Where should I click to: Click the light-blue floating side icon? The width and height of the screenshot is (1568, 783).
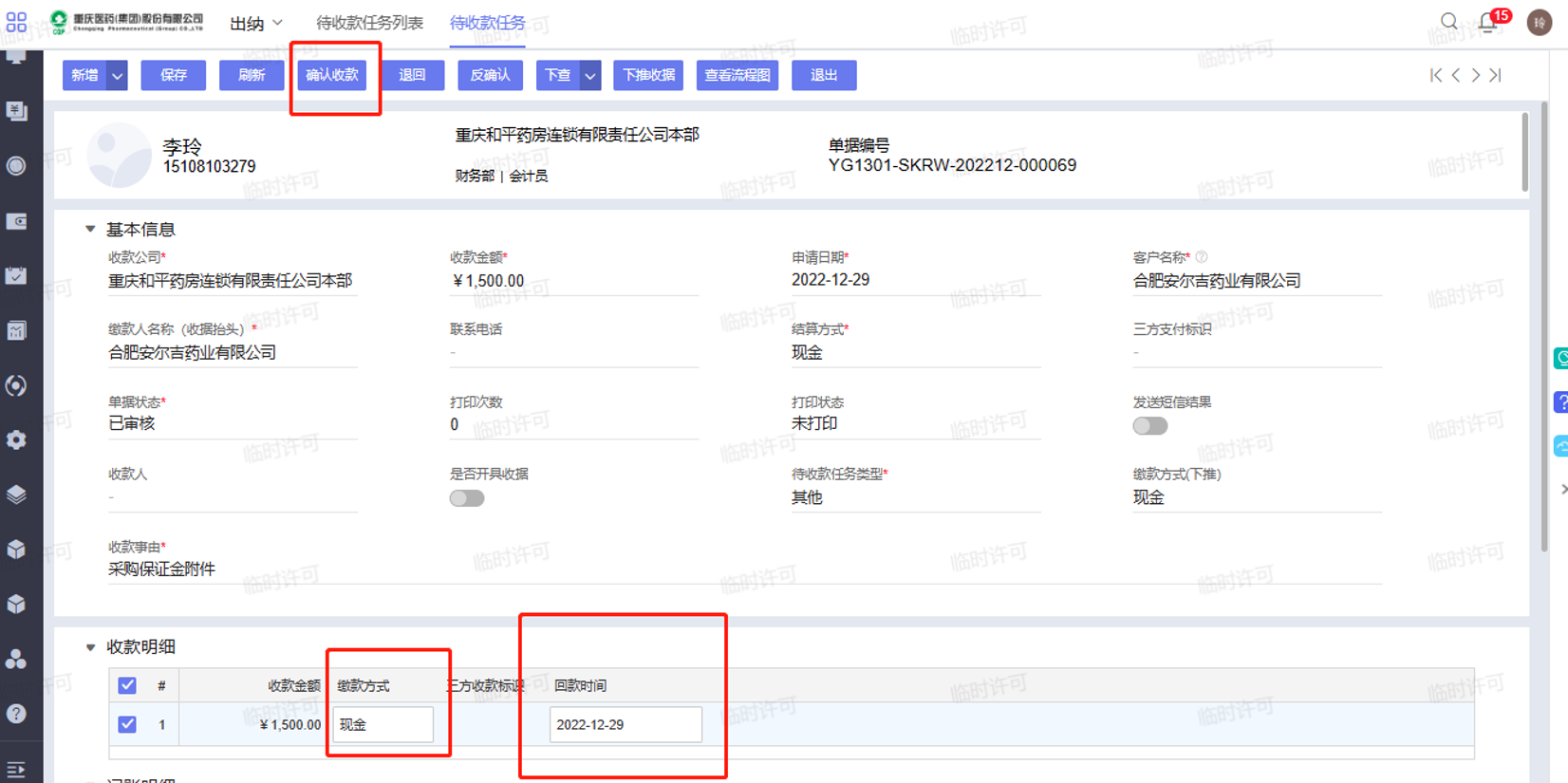pos(1561,446)
